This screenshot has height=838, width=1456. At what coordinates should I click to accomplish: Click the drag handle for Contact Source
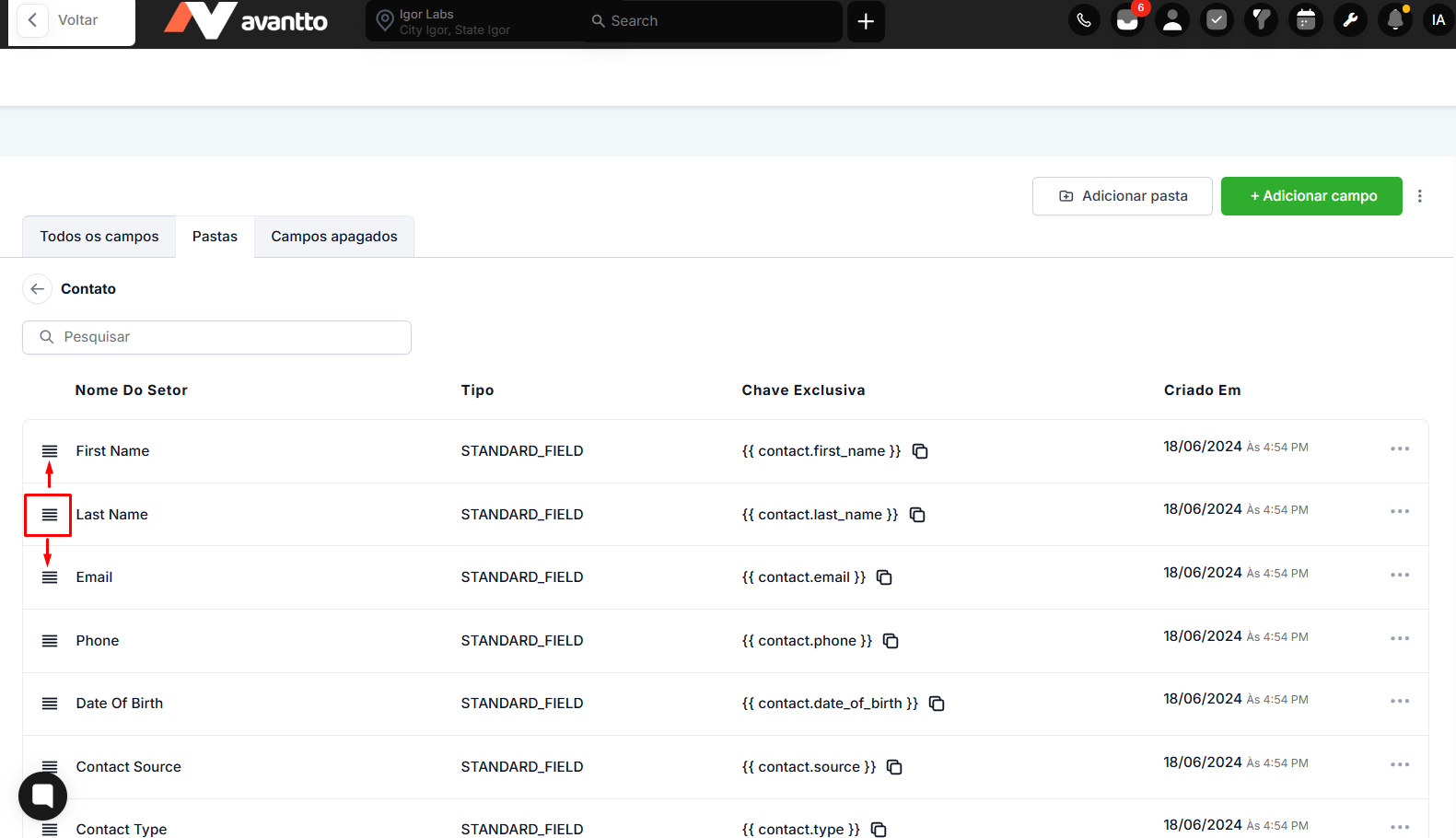[50, 766]
